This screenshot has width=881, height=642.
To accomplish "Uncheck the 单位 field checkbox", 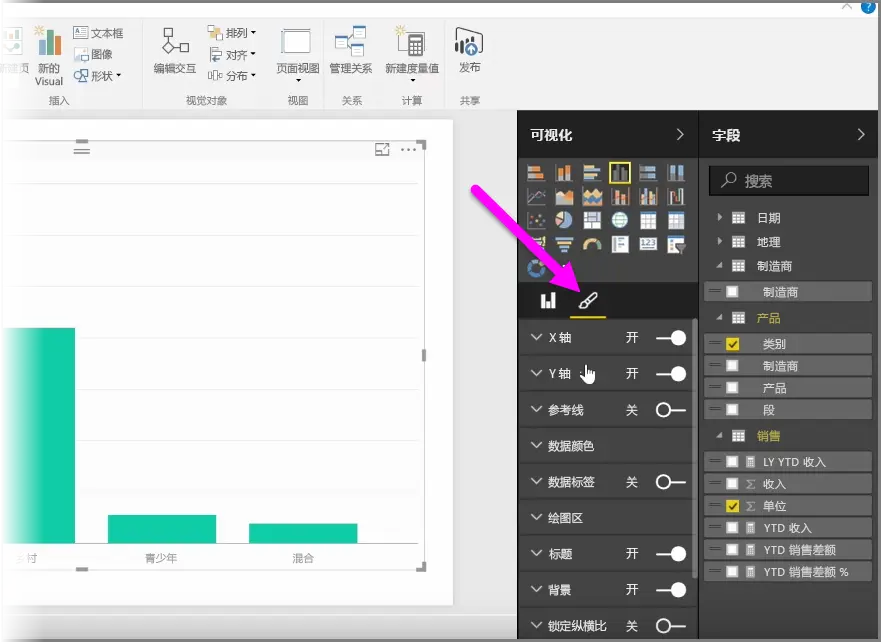I will [733, 506].
